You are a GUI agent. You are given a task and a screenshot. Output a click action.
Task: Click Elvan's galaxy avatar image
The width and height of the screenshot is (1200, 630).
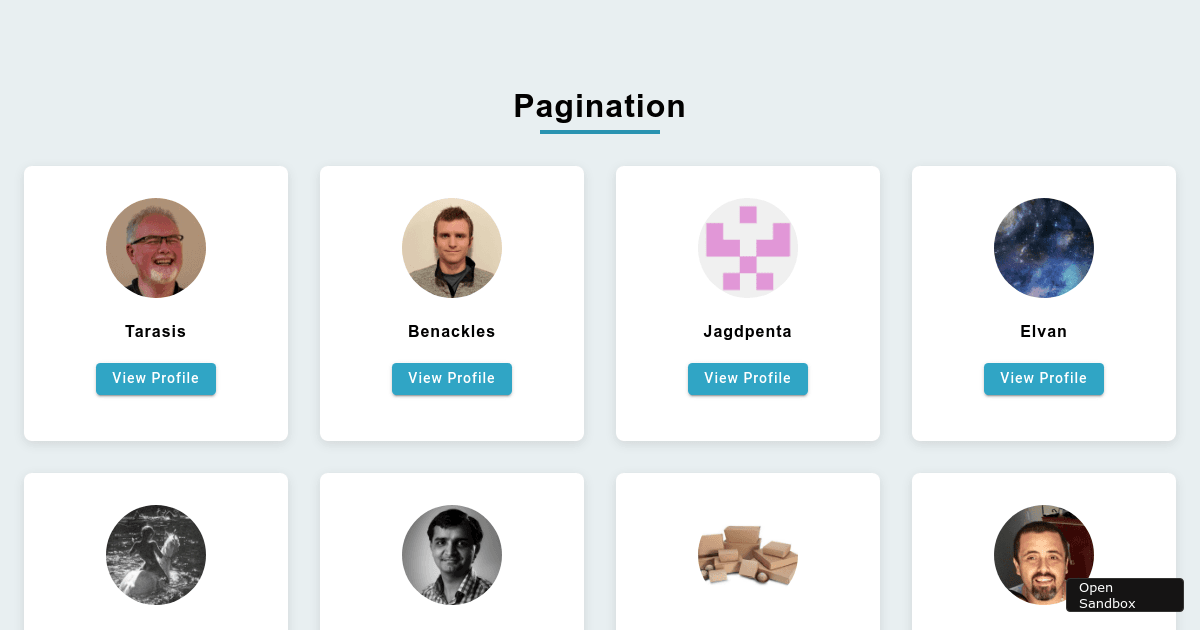1044,248
